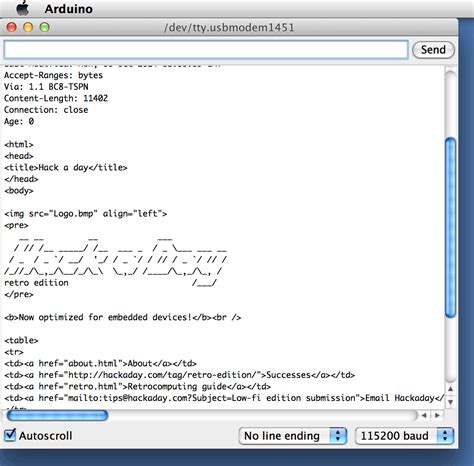Click the 'Accept-Ranges: bytes' line
This screenshot has width=474, height=466.
pos(53,75)
